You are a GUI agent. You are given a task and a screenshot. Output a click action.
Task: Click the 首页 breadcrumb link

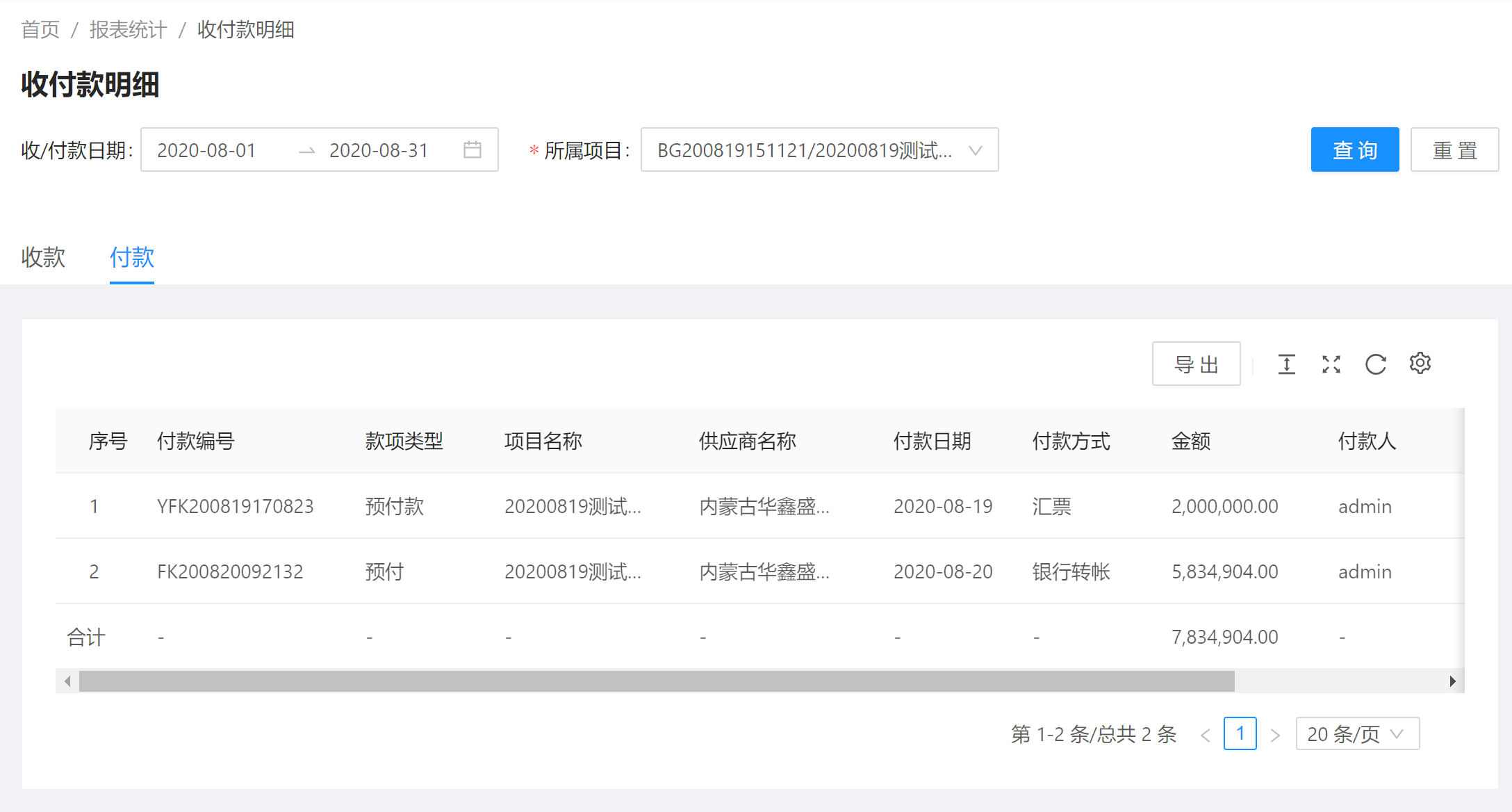pos(40,30)
